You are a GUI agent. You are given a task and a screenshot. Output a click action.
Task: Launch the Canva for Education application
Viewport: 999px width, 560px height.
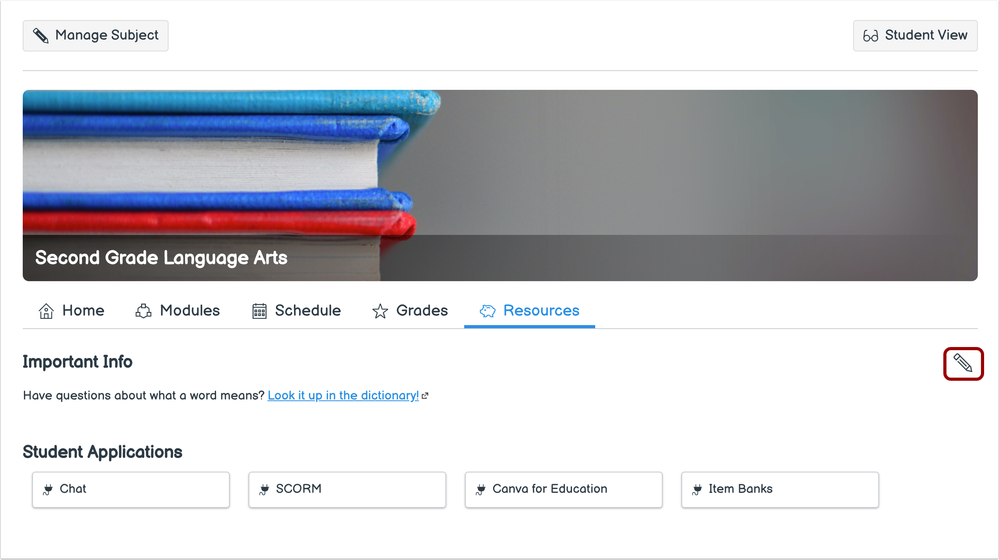pos(563,490)
